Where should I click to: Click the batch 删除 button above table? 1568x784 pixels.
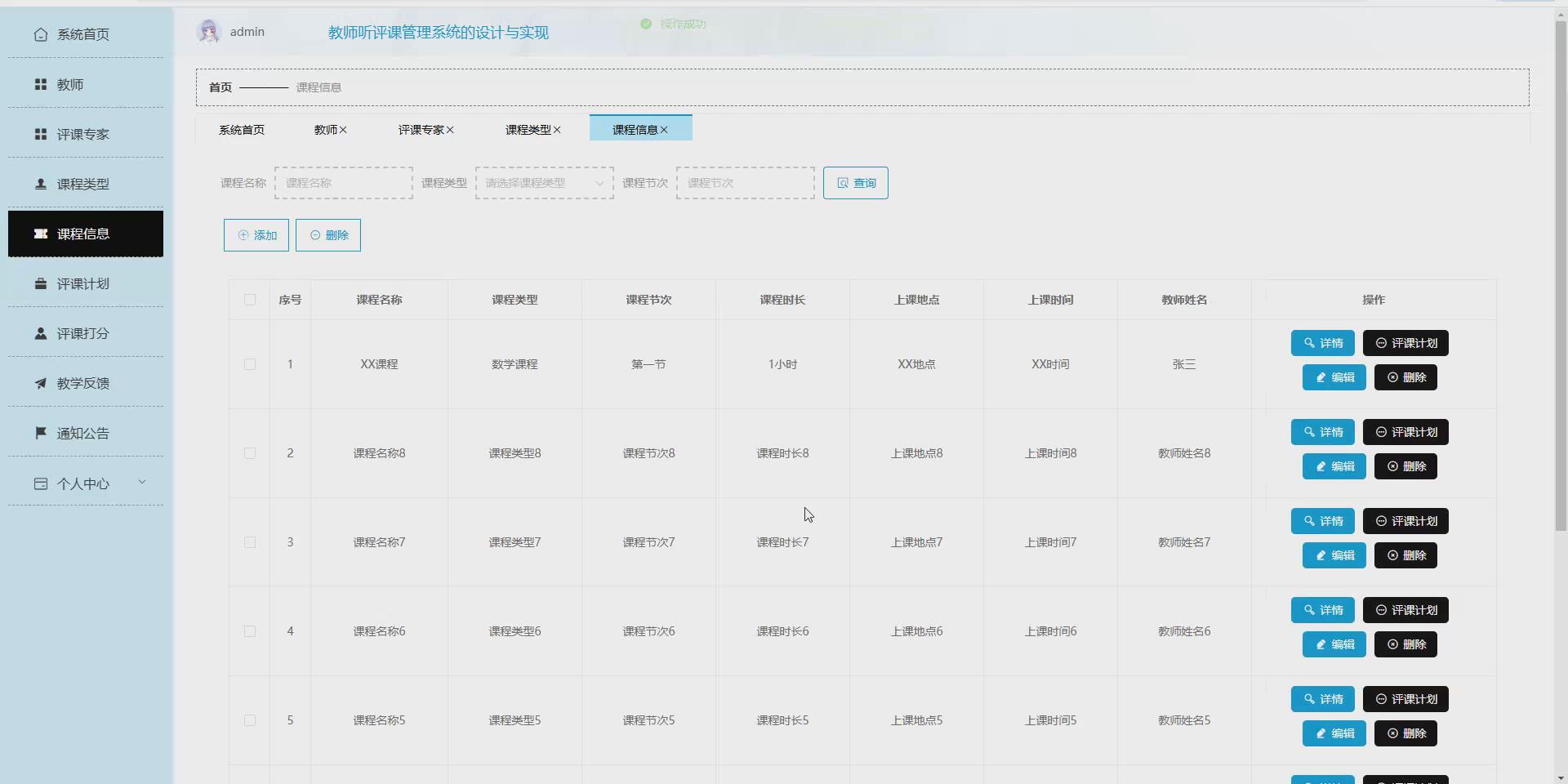tap(328, 235)
